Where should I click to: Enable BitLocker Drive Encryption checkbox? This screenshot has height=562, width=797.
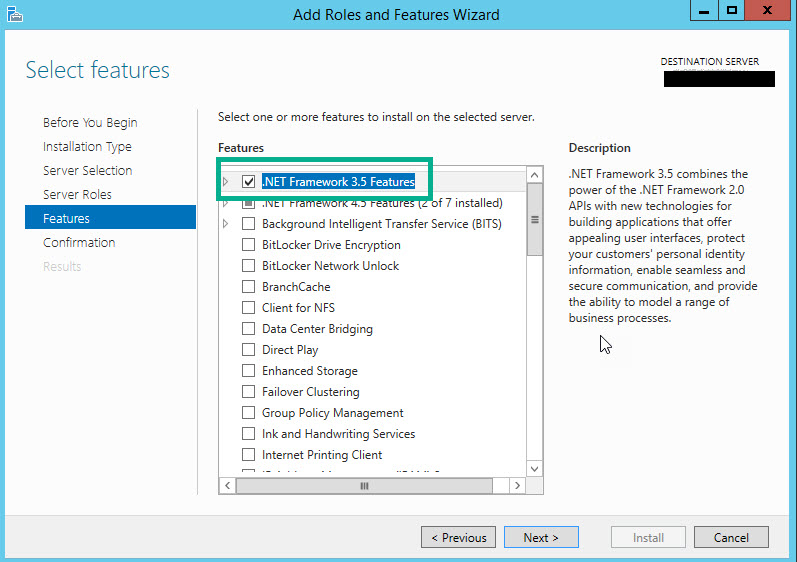pos(248,244)
